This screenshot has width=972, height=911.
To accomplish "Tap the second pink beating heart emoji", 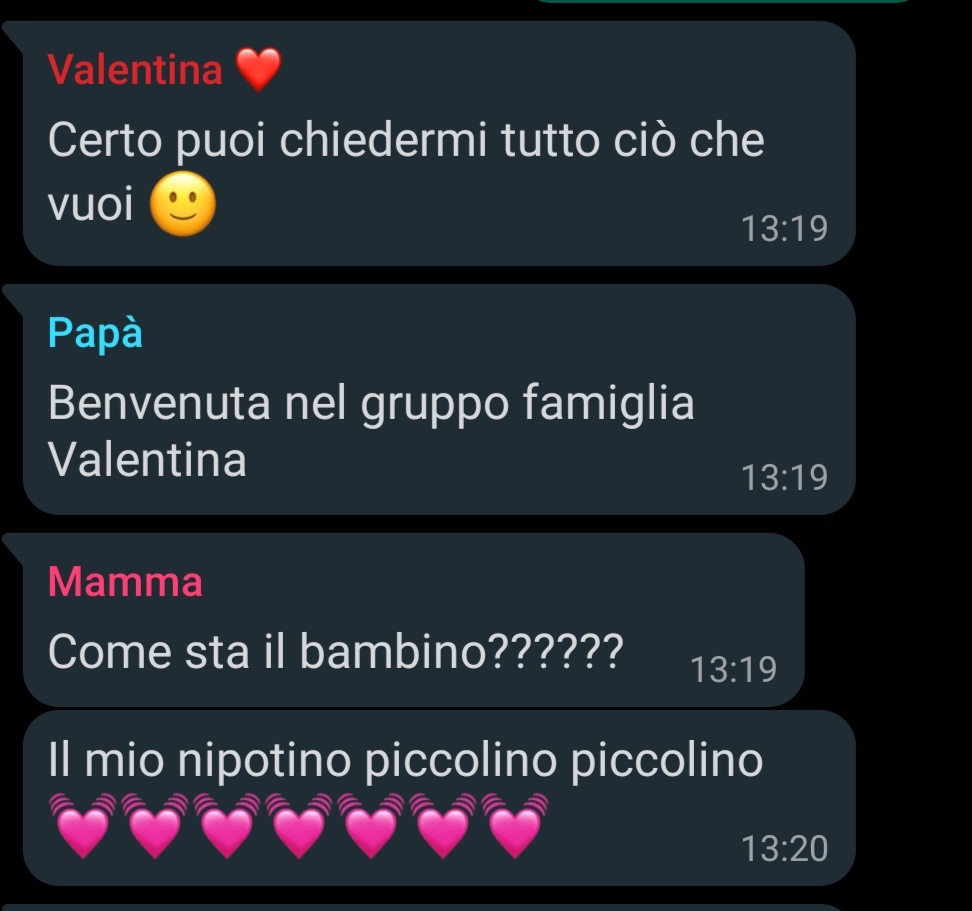I will pyautogui.click(x=154, y=825).
